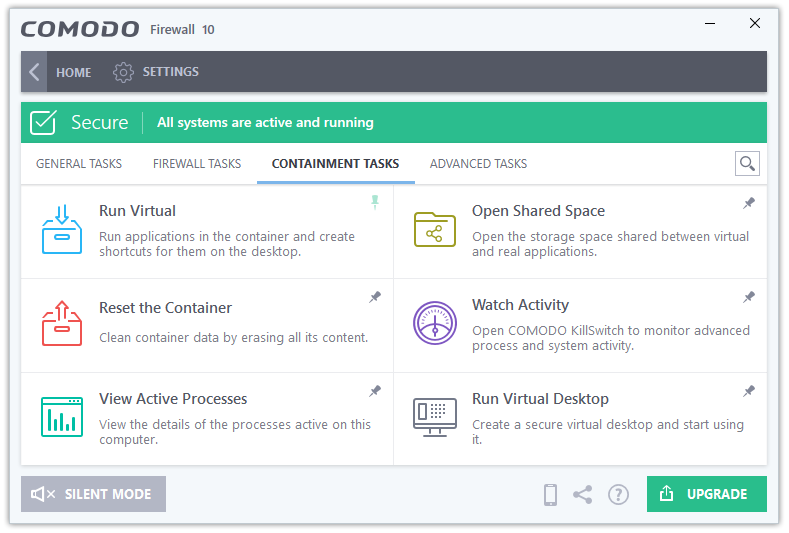789x533 pixels.
Task: Open the search magnifier icon
Action: pyautogui.click(x=747, y=164)
